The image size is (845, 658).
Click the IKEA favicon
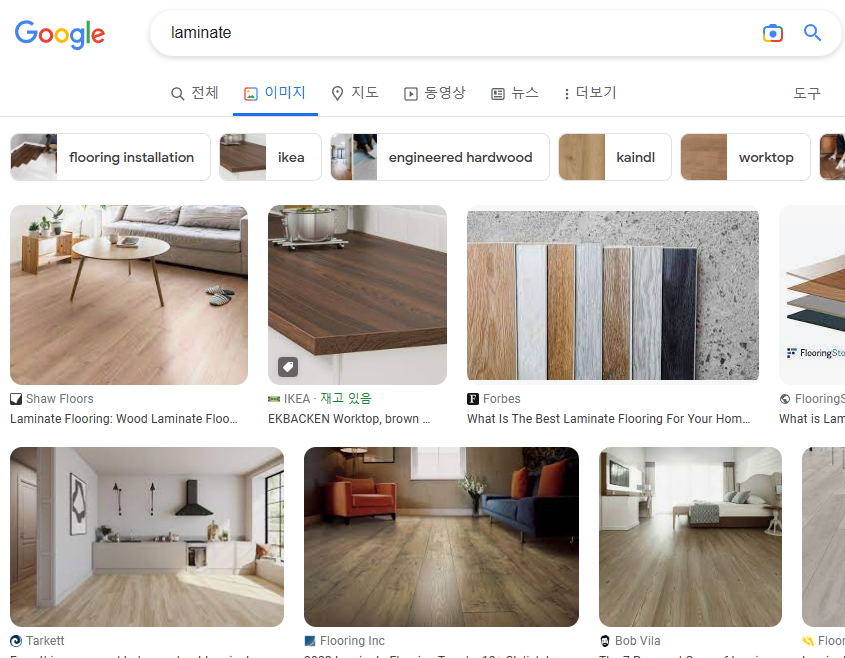point(274,399)
